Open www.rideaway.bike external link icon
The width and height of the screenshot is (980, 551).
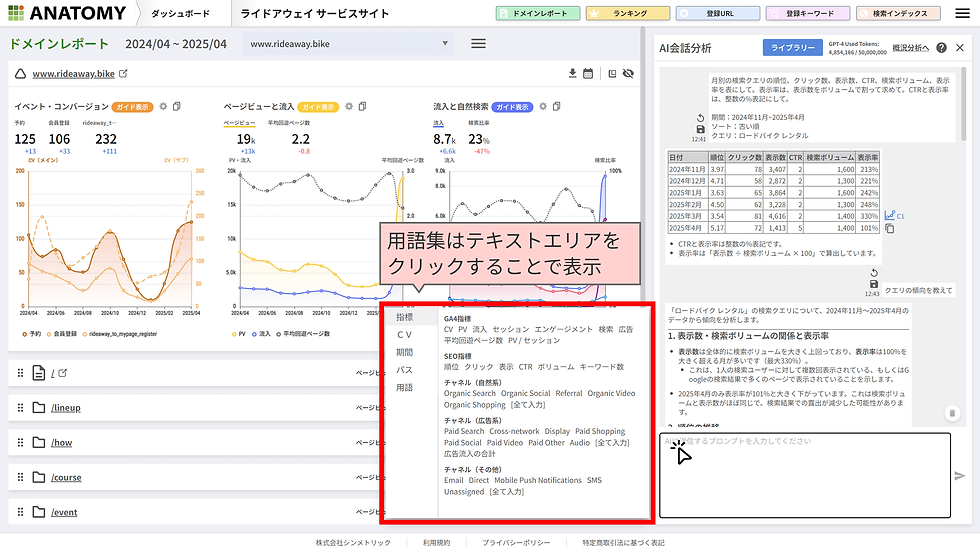pos(123,73)
